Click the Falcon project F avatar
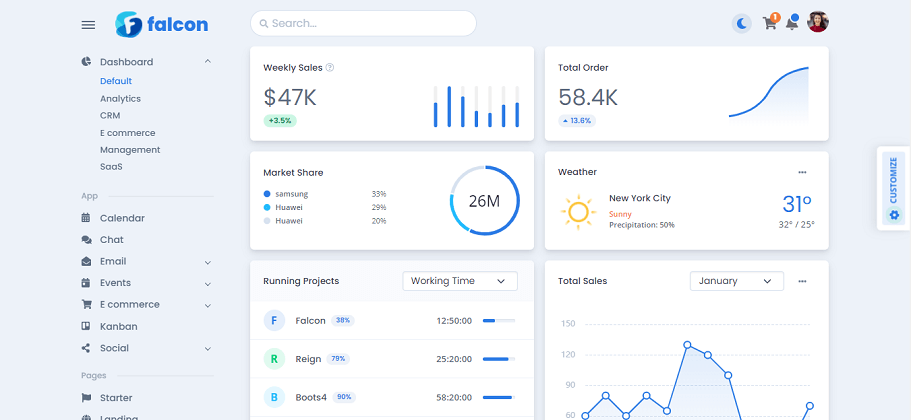Screen dimensions: 911x420 click(274, 320)
